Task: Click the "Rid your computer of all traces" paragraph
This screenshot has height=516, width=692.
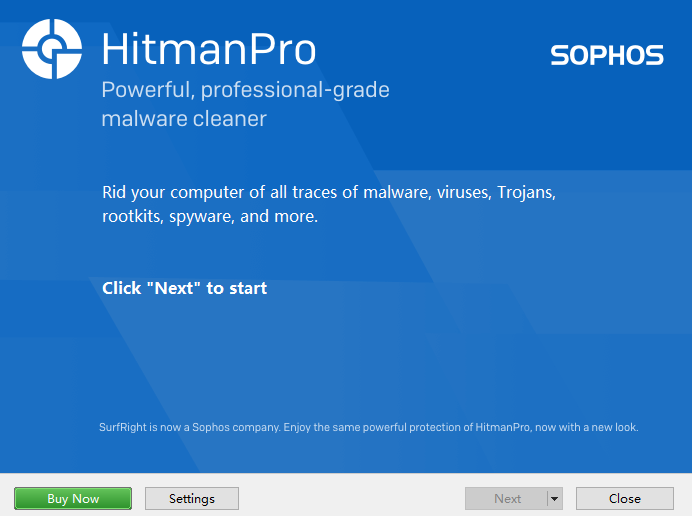Action: [329, 204]
